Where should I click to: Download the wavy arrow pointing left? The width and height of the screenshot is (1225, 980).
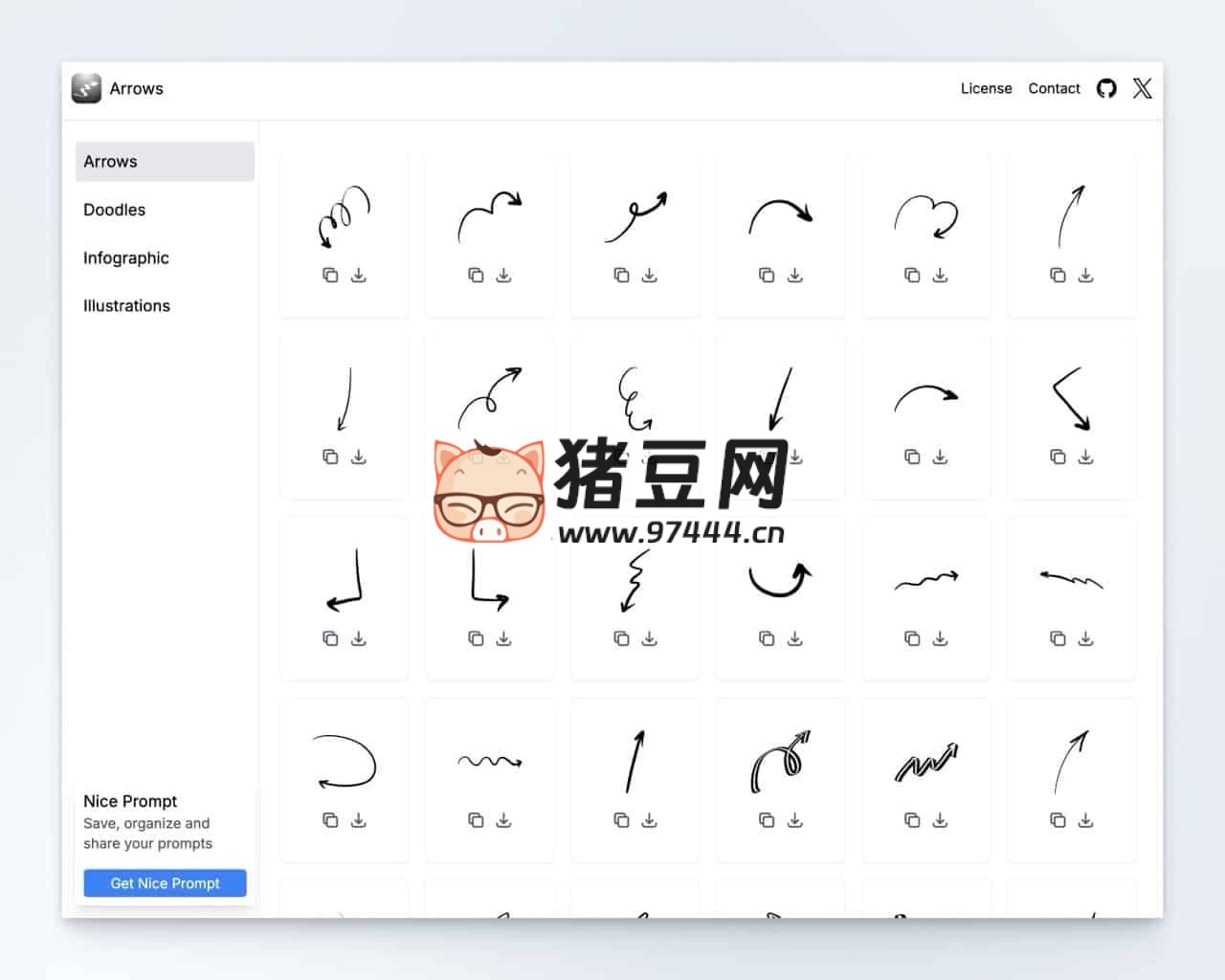(x=1086, y=638)
